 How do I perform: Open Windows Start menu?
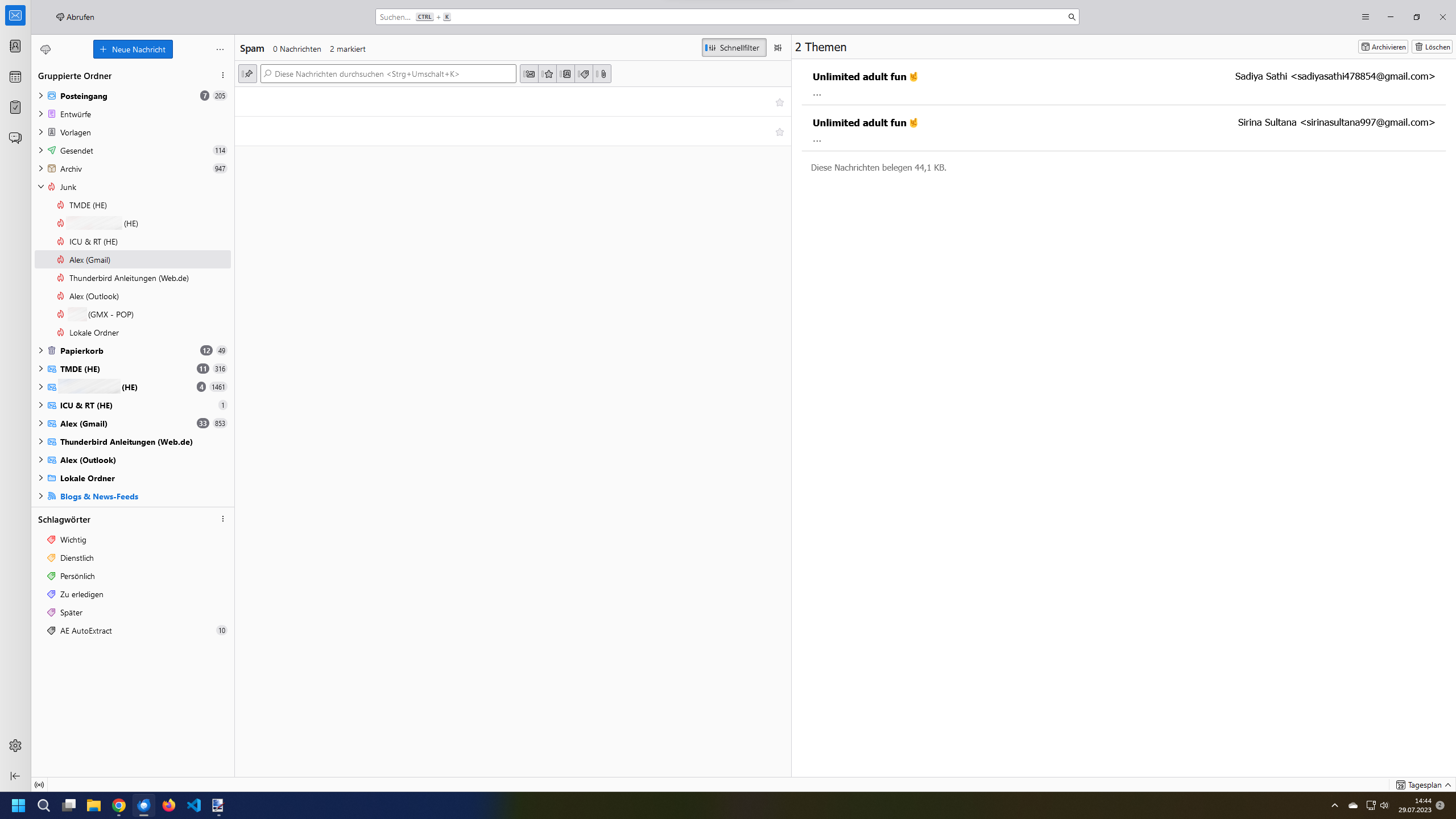(x=18, y=805)
